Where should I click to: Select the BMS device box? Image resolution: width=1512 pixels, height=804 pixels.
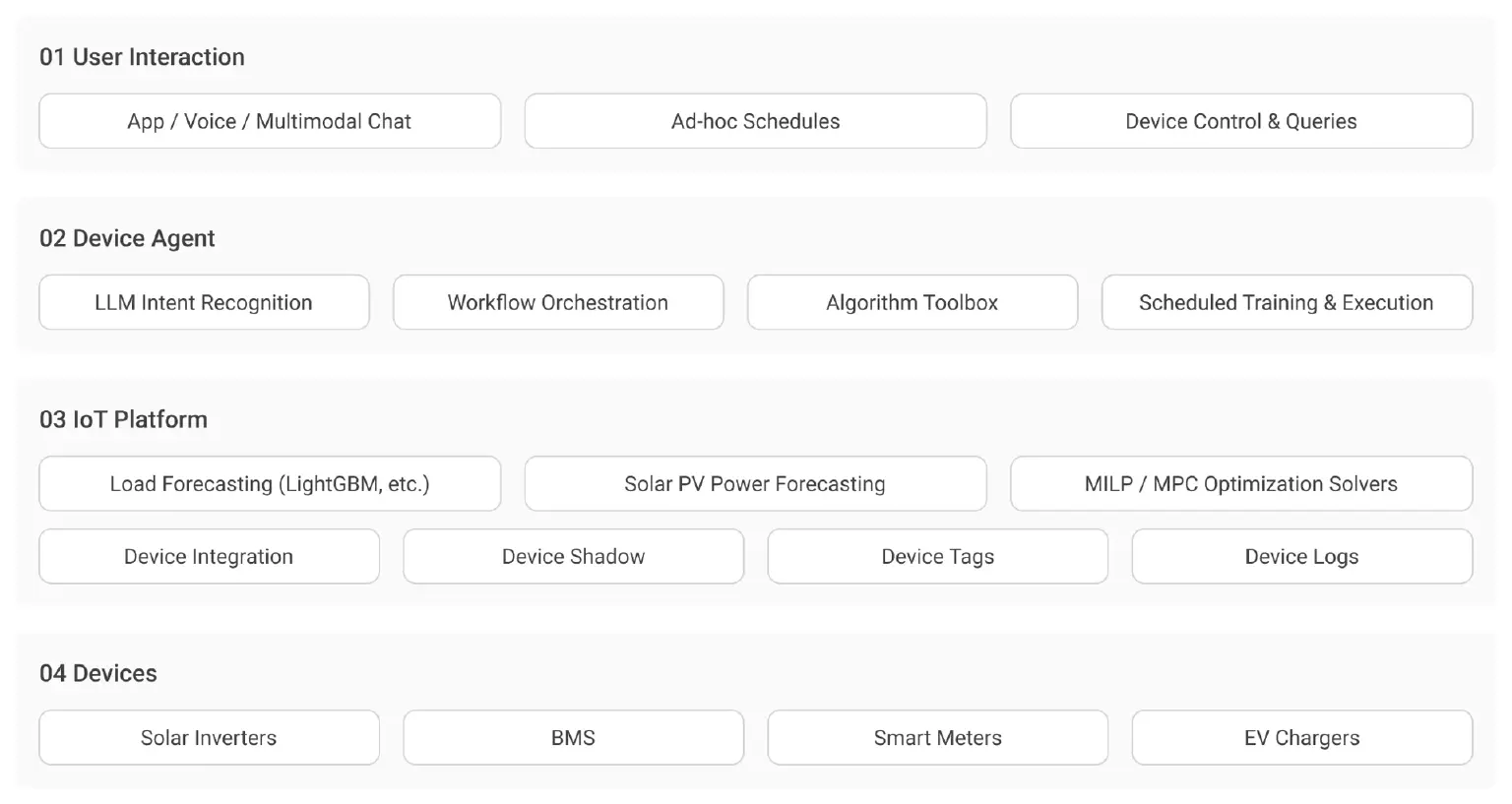pyautogui.click(x=573, y=737)
